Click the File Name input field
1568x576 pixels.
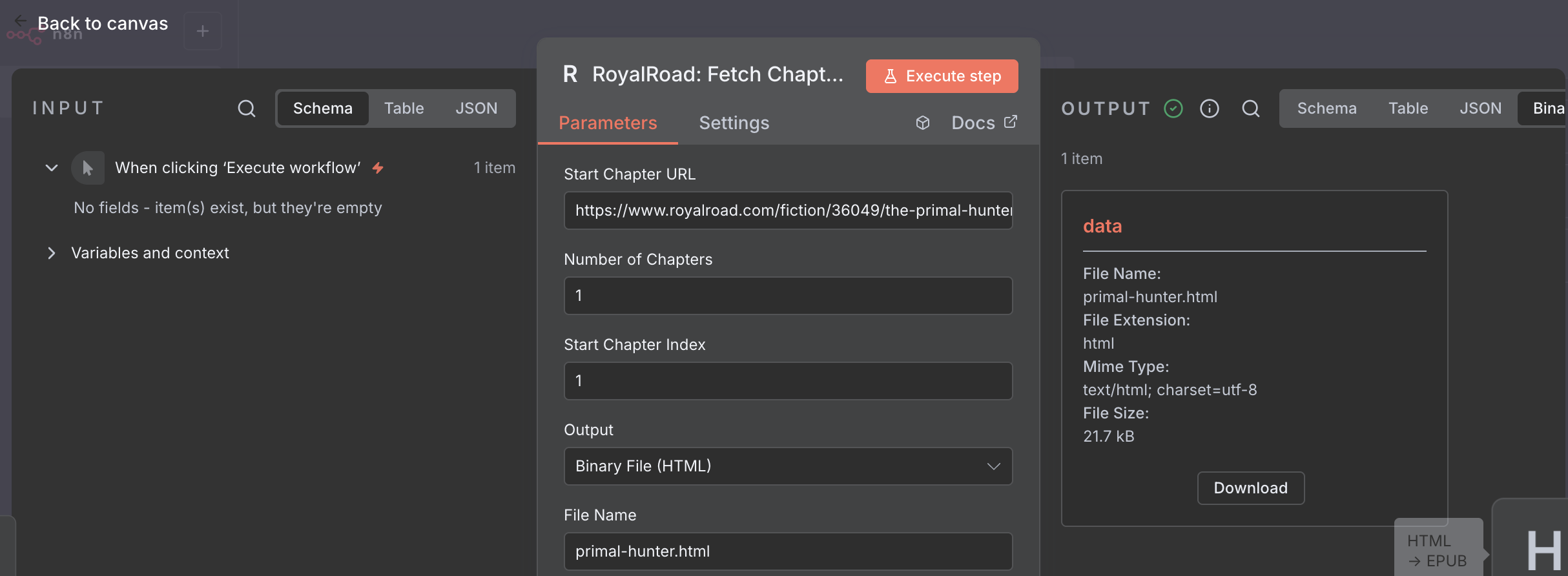coord(788,551)
